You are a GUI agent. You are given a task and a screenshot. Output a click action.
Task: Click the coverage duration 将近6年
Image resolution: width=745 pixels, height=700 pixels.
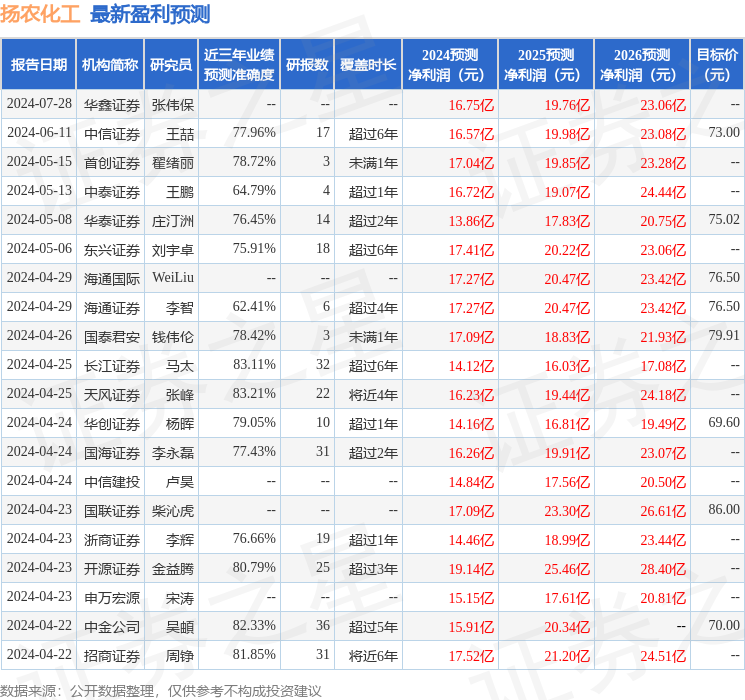point(373,656)
